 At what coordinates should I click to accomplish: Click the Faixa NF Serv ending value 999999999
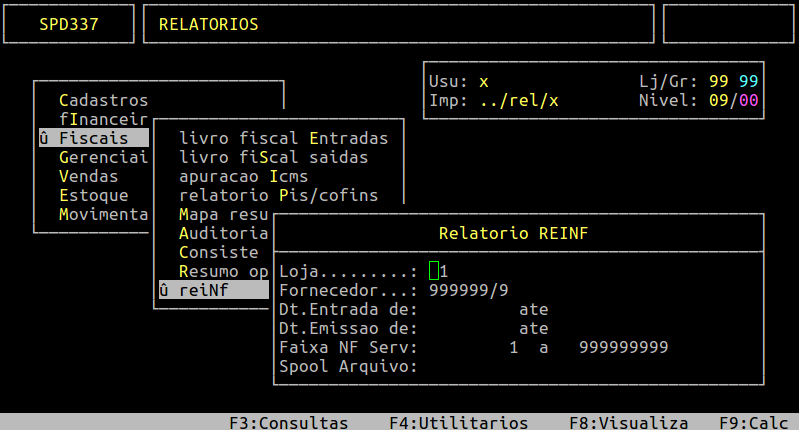coord(623,347)
